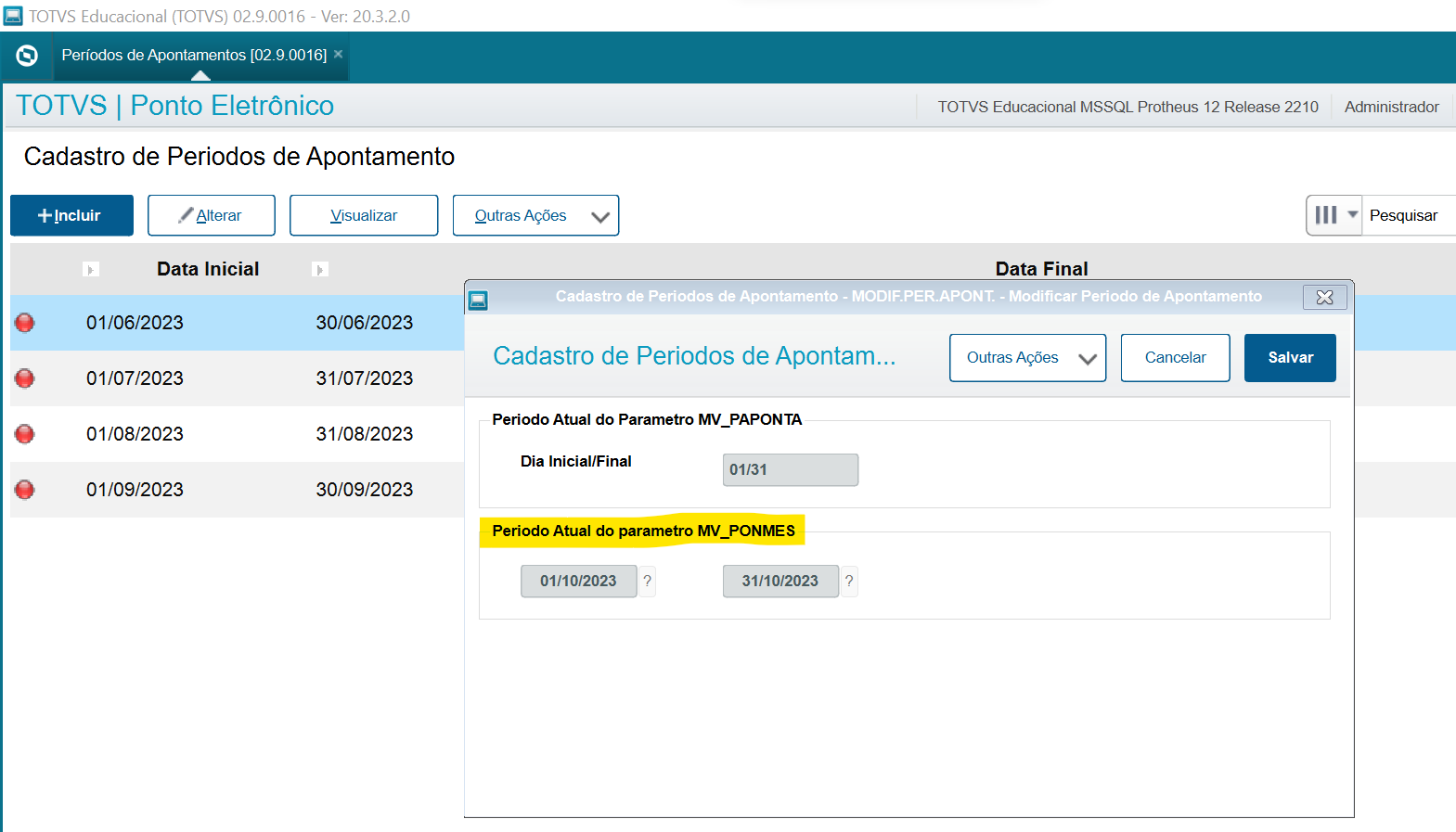Viewport: 1456px width, 832px height.
Task: Click the red status dot of the 01/06/2023 row
Action: (x=25, y=323)
